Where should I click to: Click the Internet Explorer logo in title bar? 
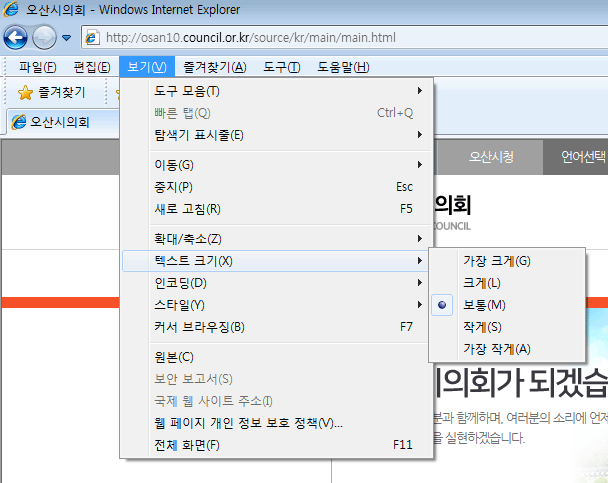click(13, 10)
